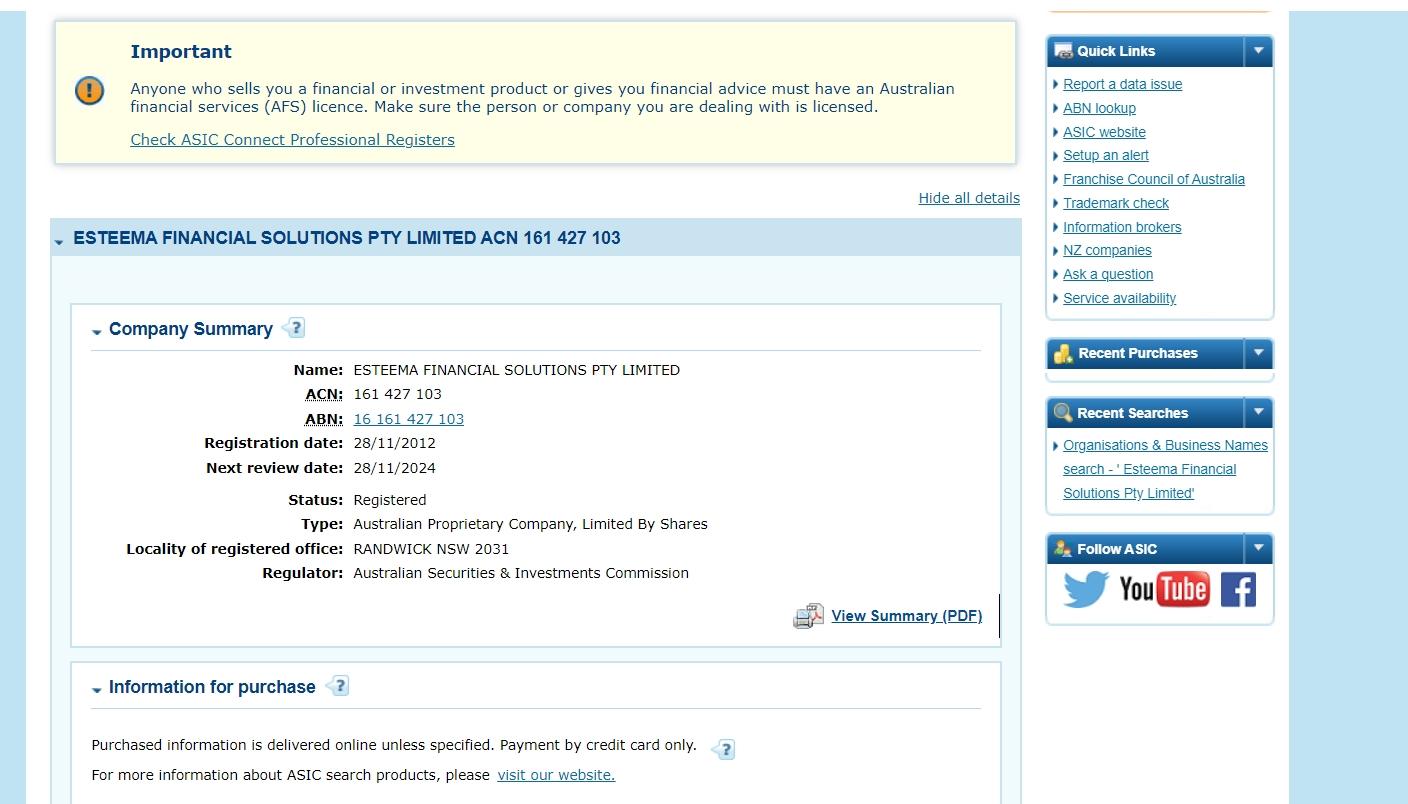Click the orange exclamation Important icon
The image size is (1408, 804).
point(90,91)
